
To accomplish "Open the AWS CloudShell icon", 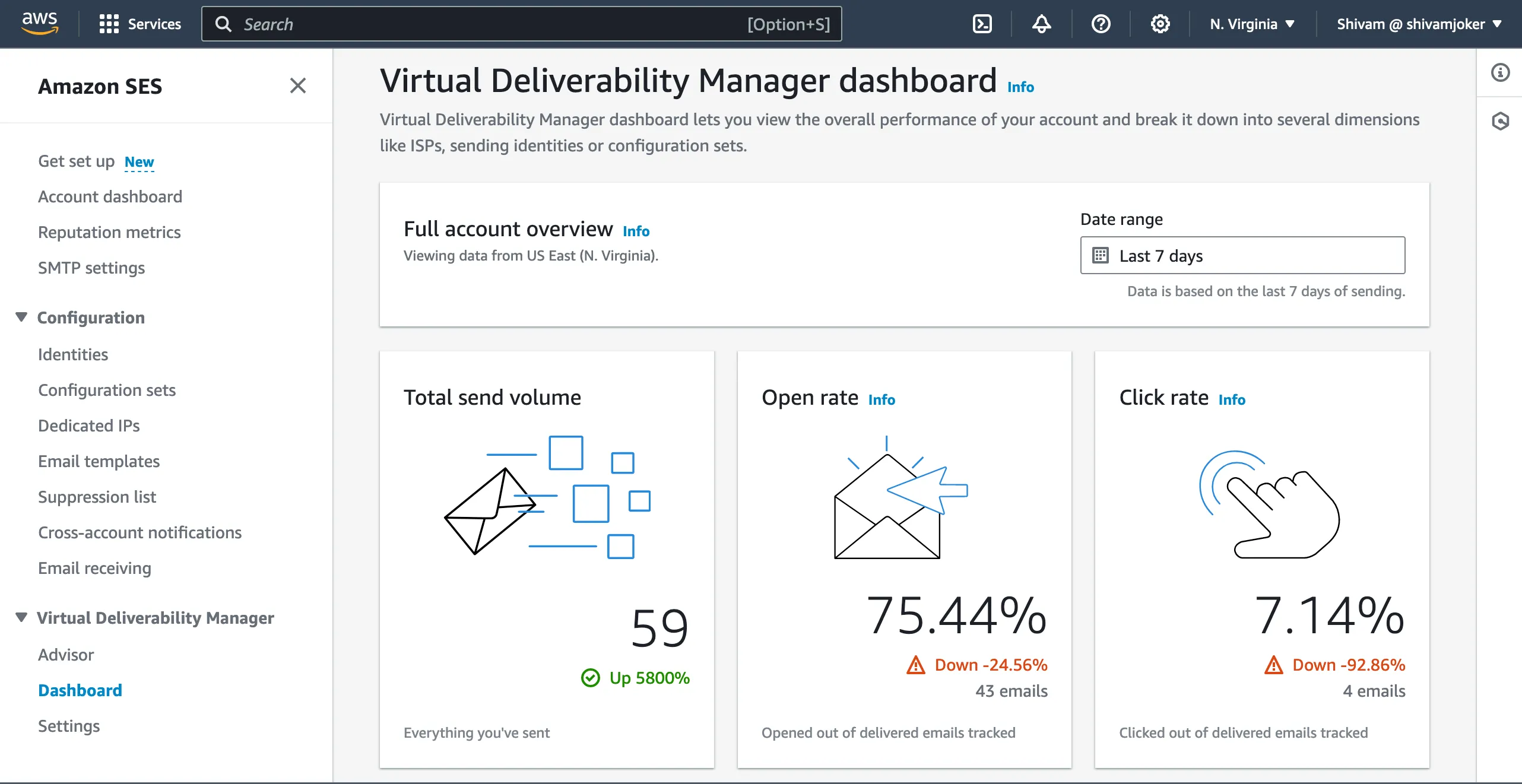I will pos(982,24).
